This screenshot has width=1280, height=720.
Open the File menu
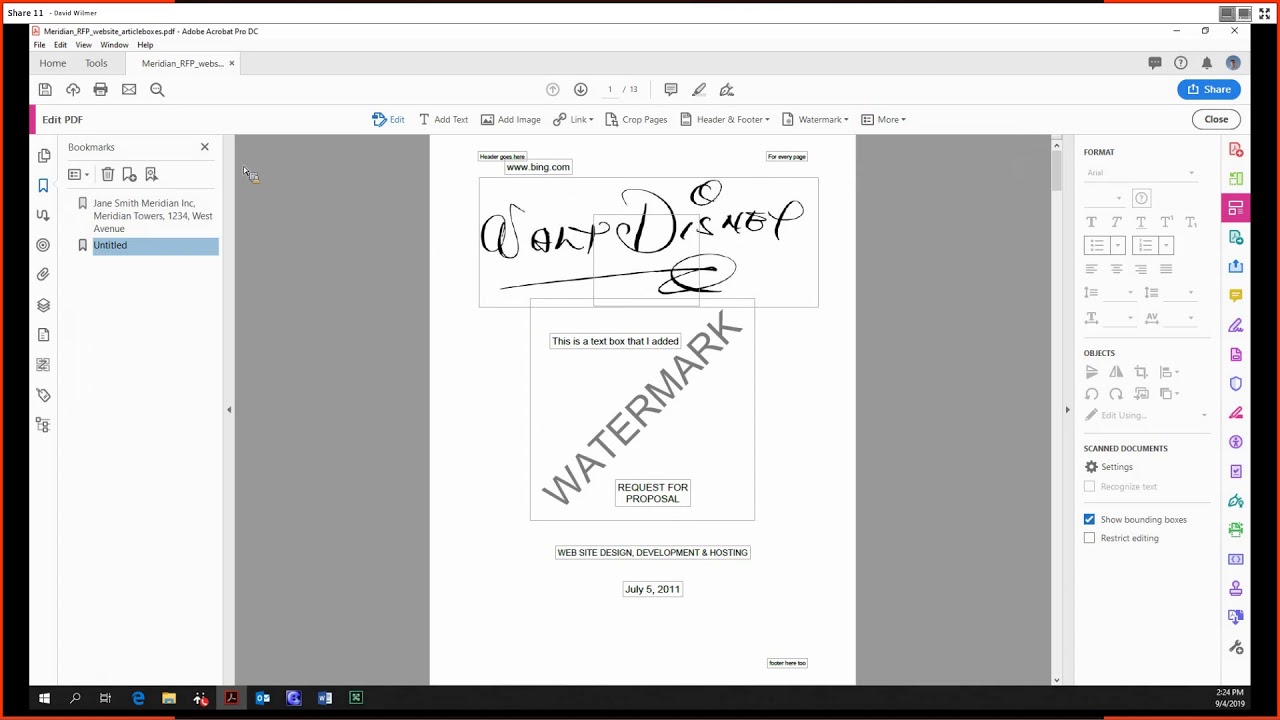pos(39,45)
